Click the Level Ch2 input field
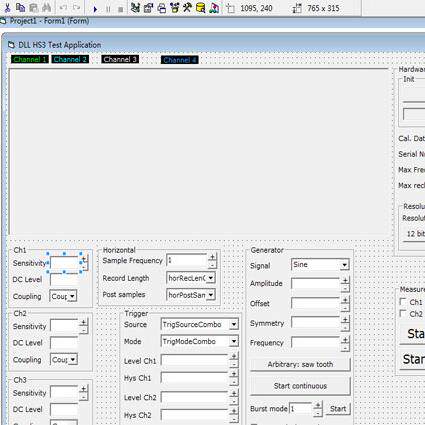Viewport: 425px width, 425px height. coord(195,397)
